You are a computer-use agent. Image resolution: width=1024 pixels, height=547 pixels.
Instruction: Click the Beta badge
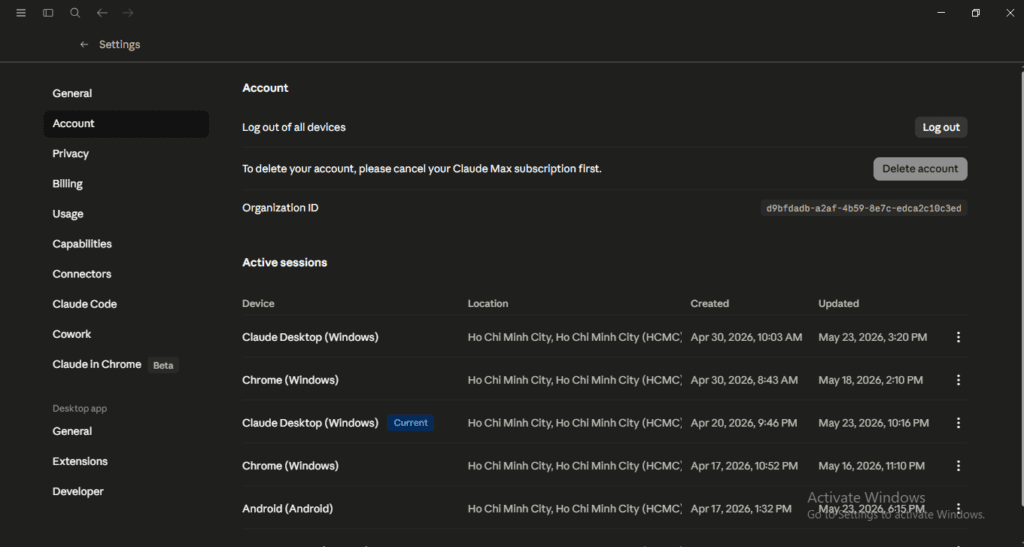pos(163,365)
